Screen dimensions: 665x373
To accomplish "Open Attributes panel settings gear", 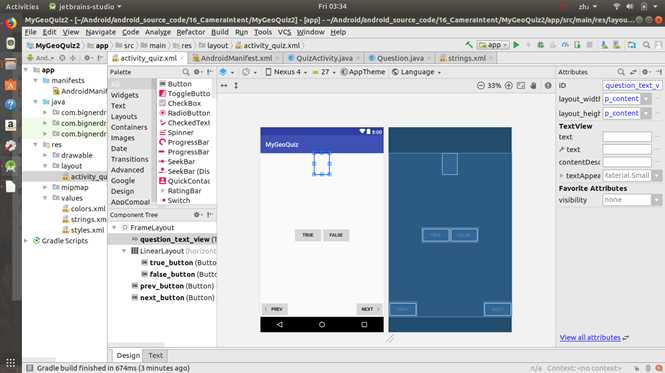I will click(x=645, y=72).
